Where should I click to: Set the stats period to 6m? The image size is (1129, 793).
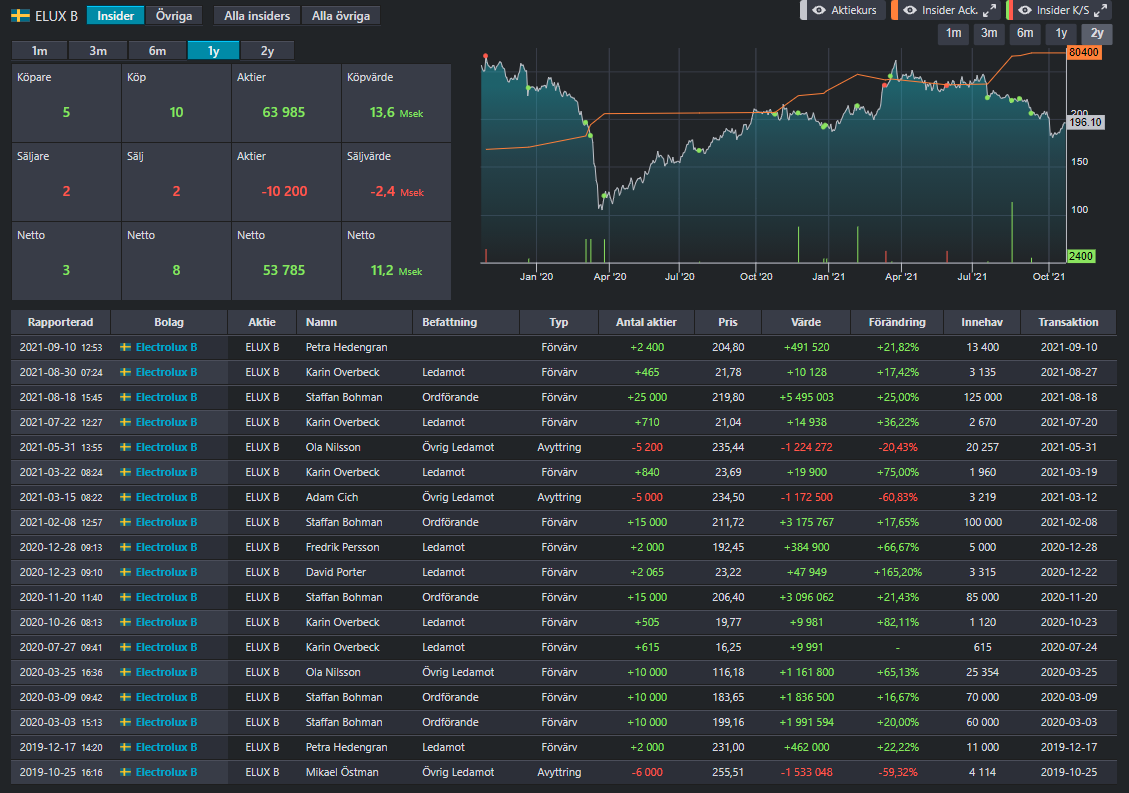coord(157,50)
